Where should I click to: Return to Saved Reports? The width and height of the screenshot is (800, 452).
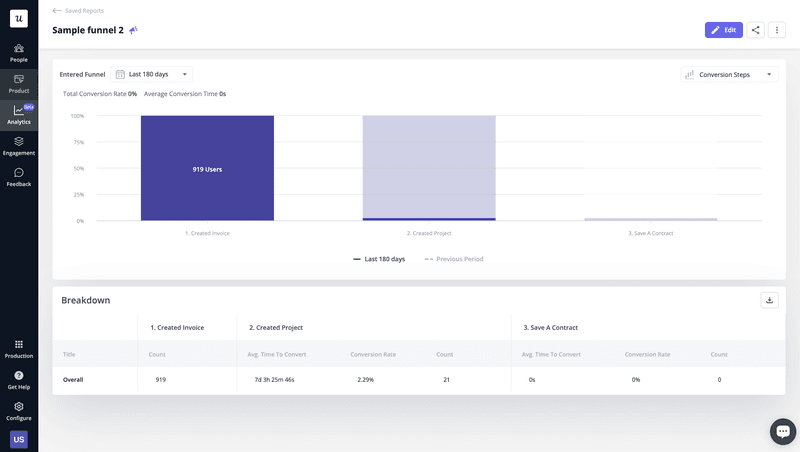coord(84,11)
